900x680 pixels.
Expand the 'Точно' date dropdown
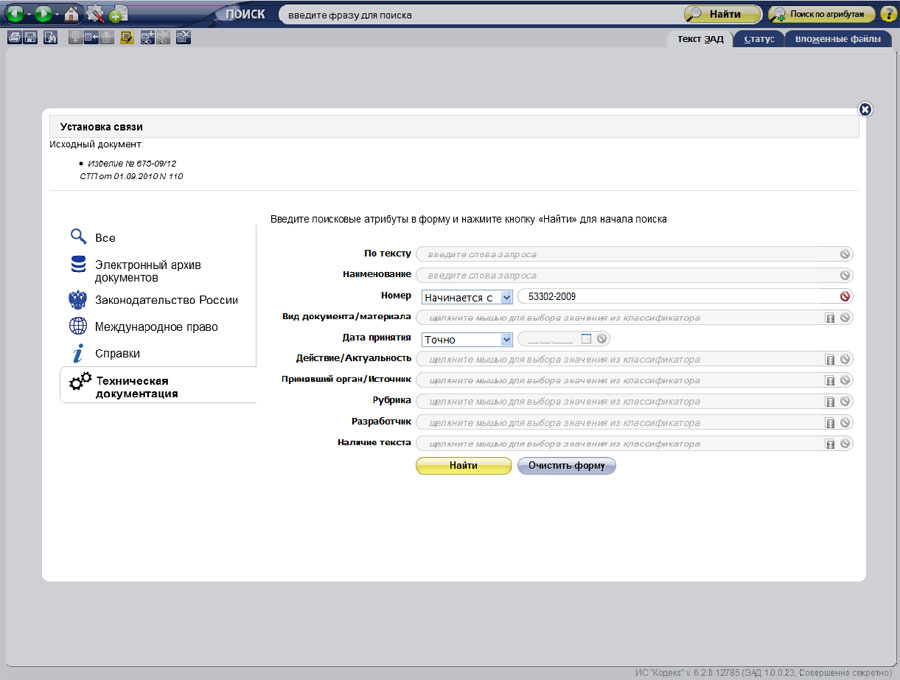[x=506, y=340]
